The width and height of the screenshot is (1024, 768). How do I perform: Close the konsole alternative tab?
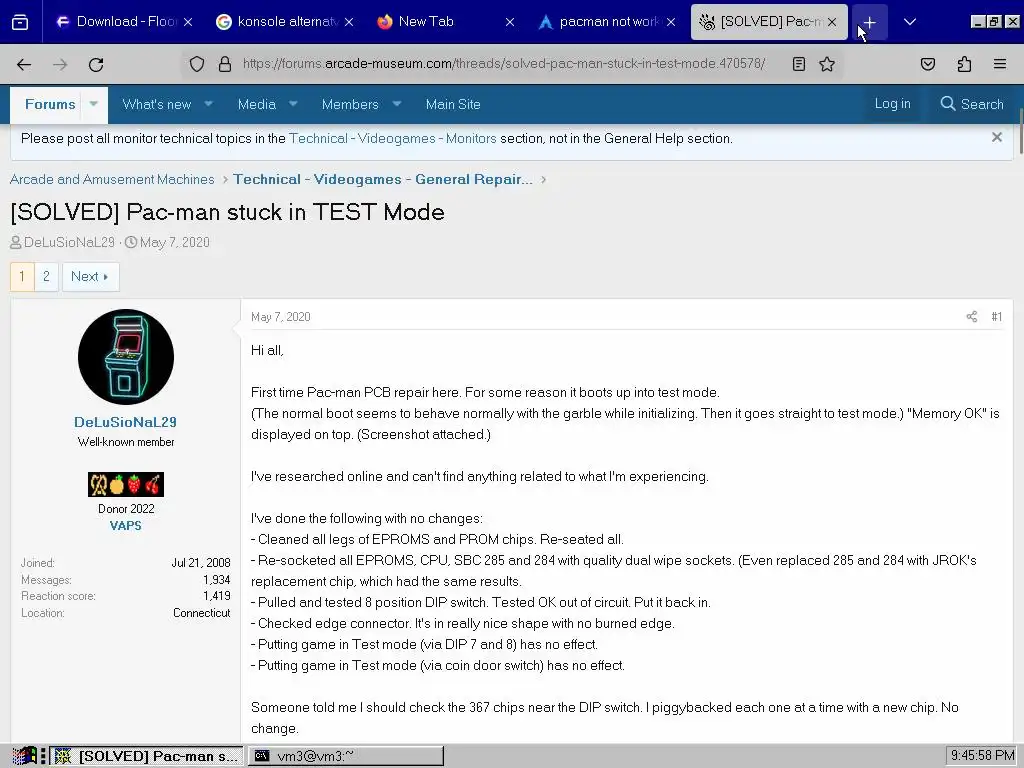[x=349, y=22]
